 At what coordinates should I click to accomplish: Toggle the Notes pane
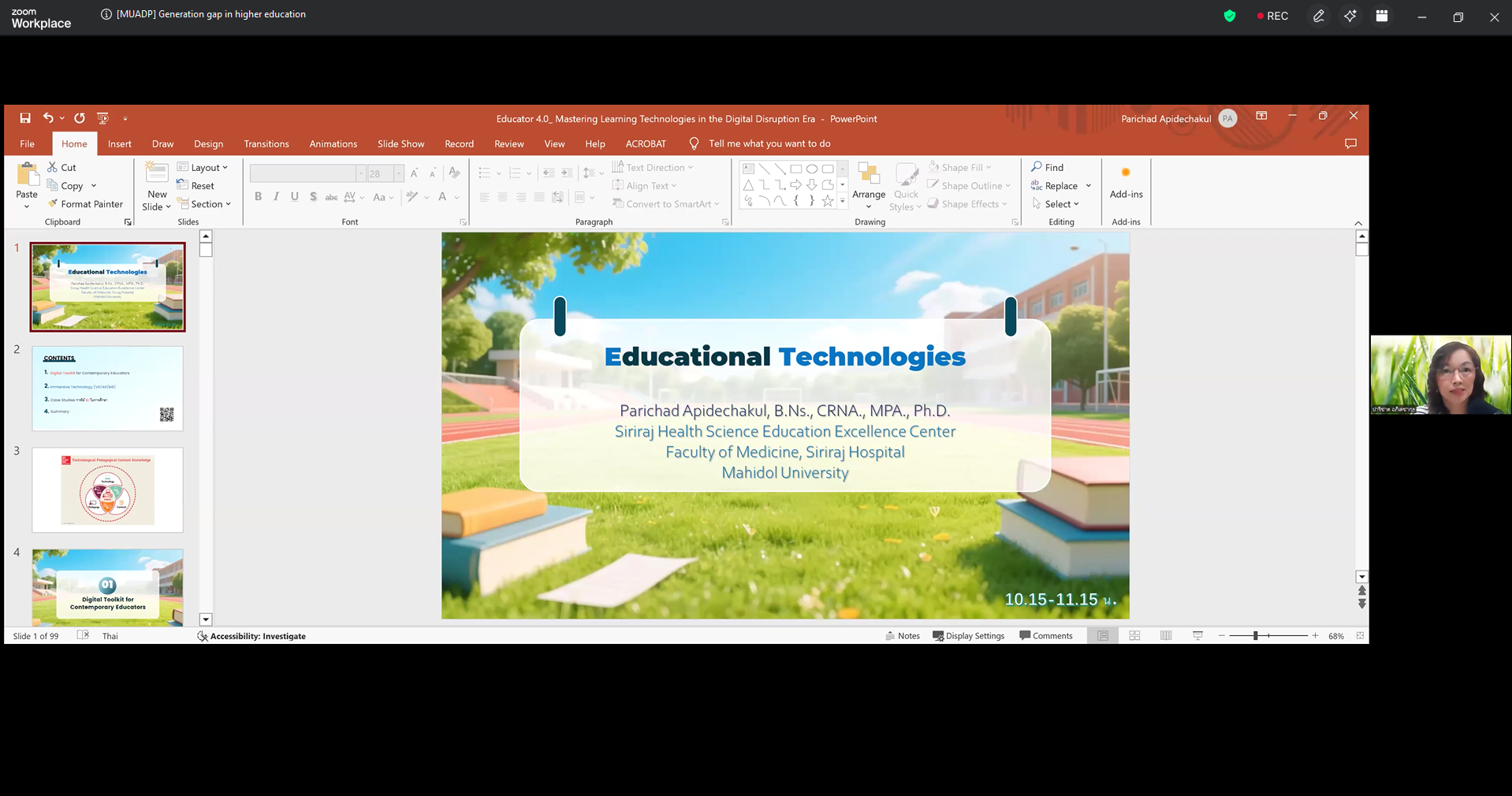point(903,636)
